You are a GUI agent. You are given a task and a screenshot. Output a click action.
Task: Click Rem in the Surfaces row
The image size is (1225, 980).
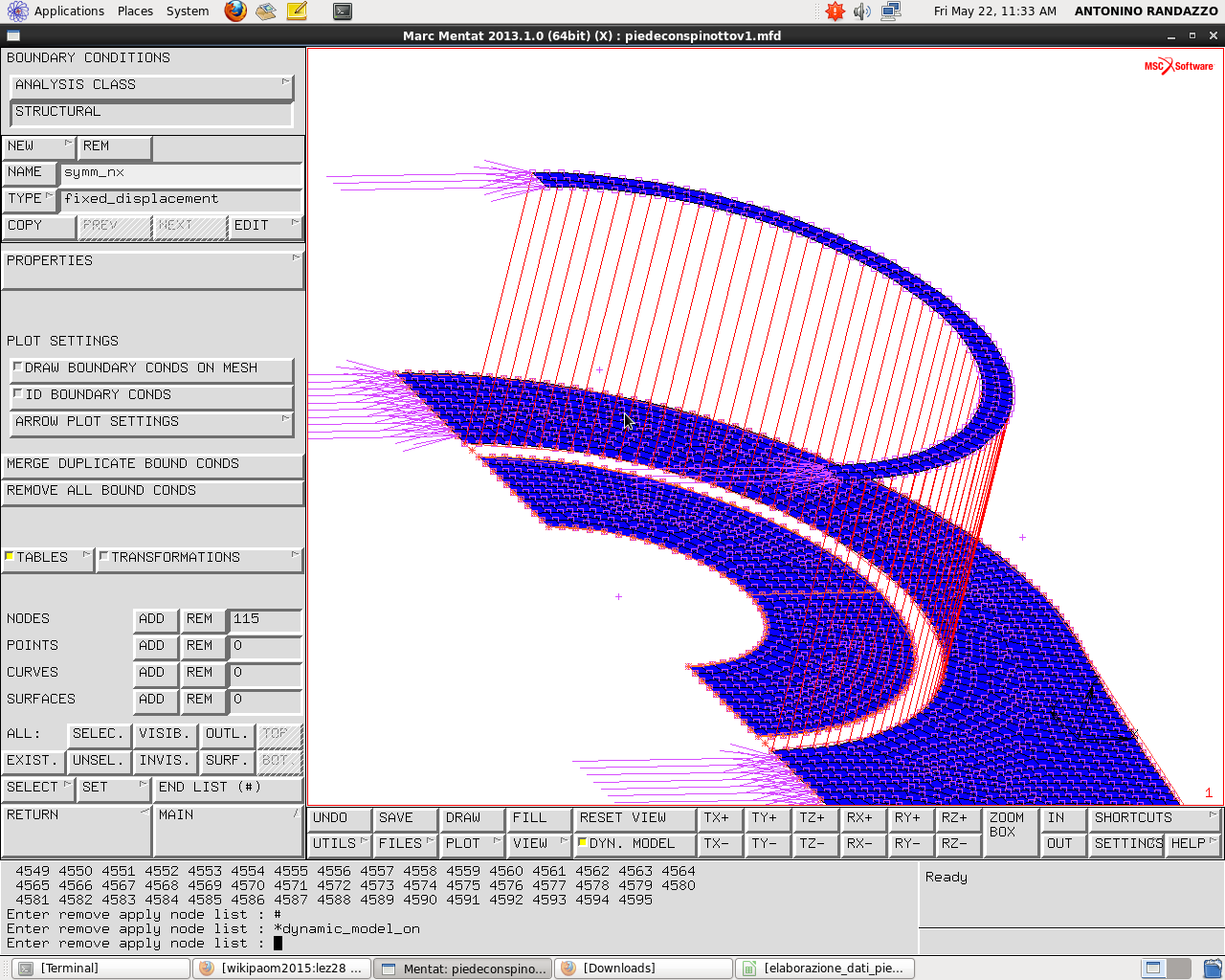[x=203, y=700]
